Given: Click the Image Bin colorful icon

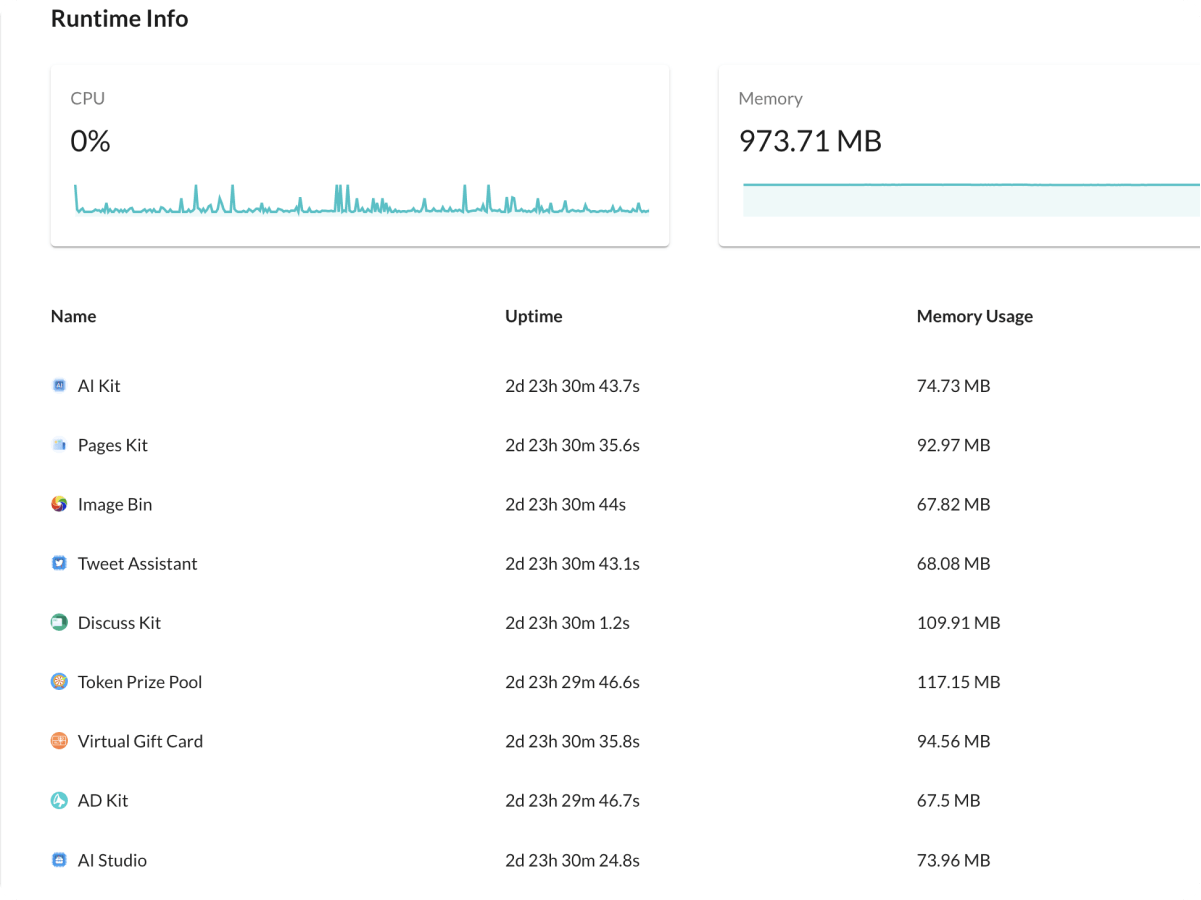Looking at the screenshot, I should pyautogui.click(x=59, y=504).
